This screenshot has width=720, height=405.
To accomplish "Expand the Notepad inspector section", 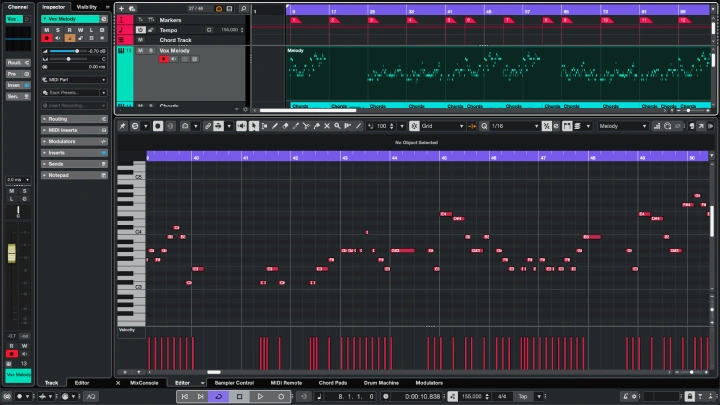I will (74, 175).
